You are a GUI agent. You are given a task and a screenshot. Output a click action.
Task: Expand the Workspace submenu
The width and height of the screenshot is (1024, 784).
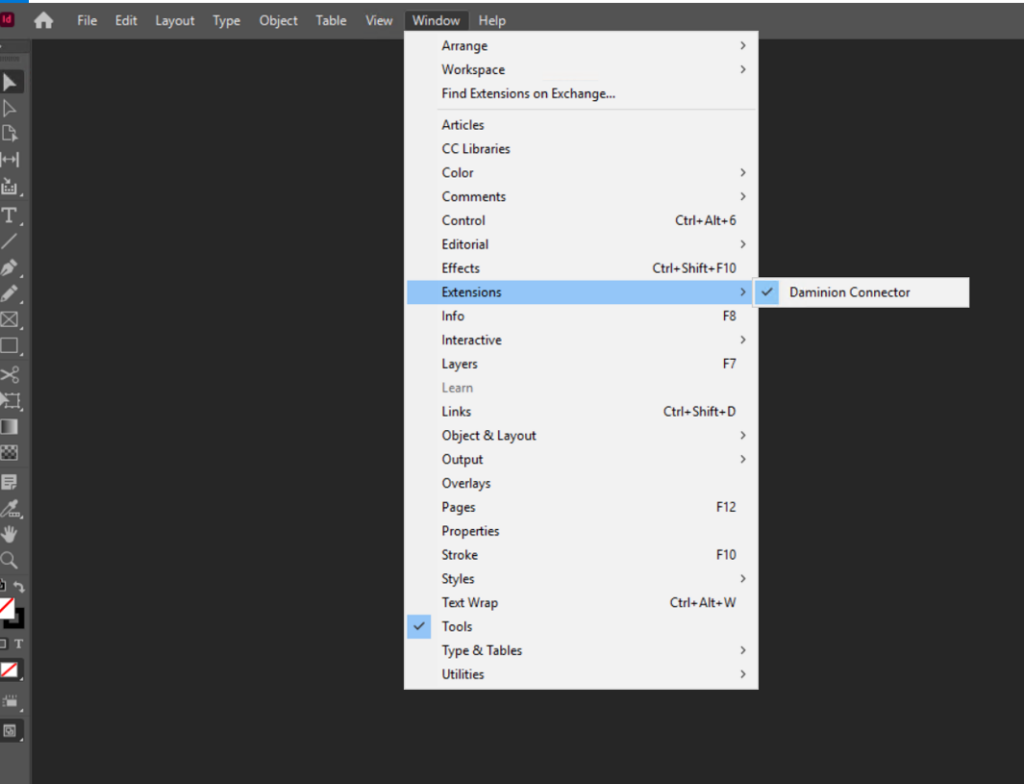click(473, 70)
